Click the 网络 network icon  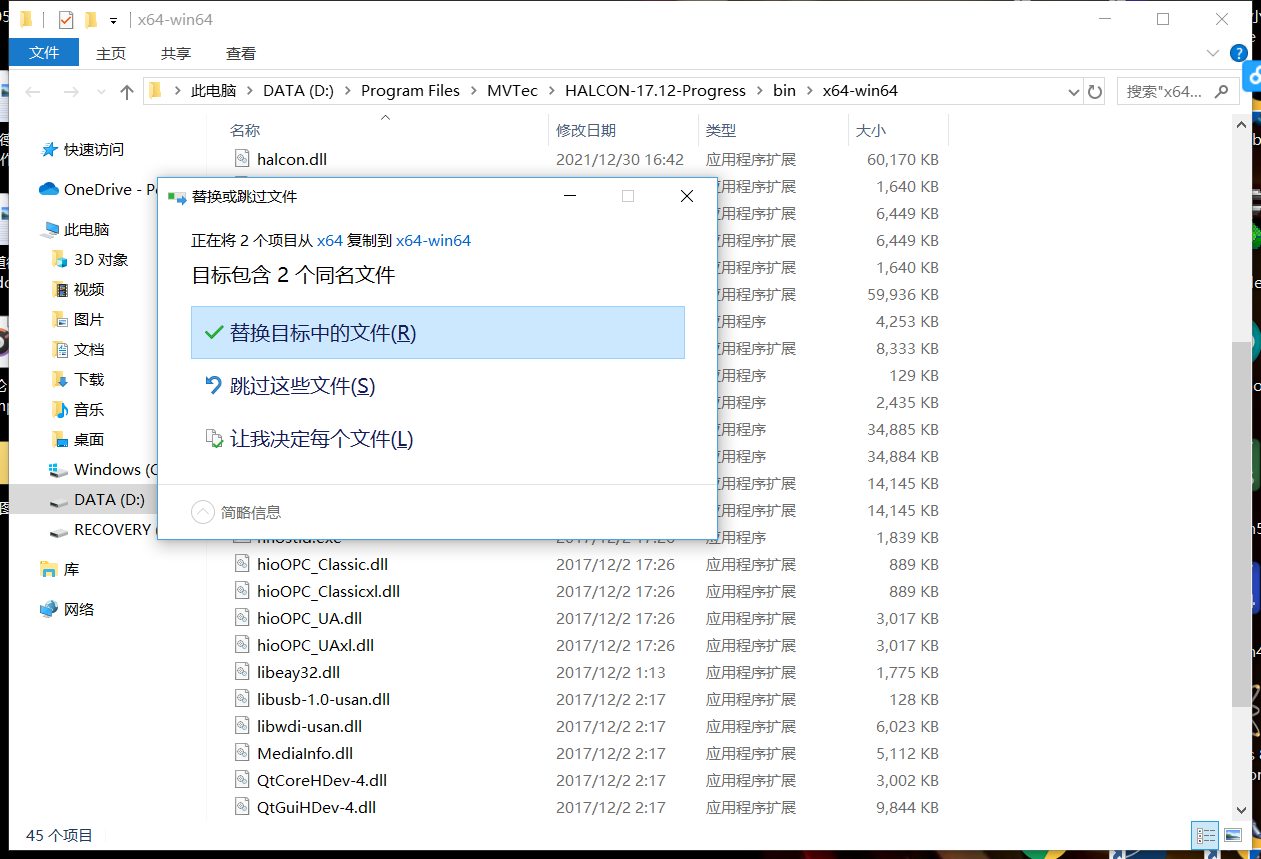pyautogui.click(x=49, y=609)
